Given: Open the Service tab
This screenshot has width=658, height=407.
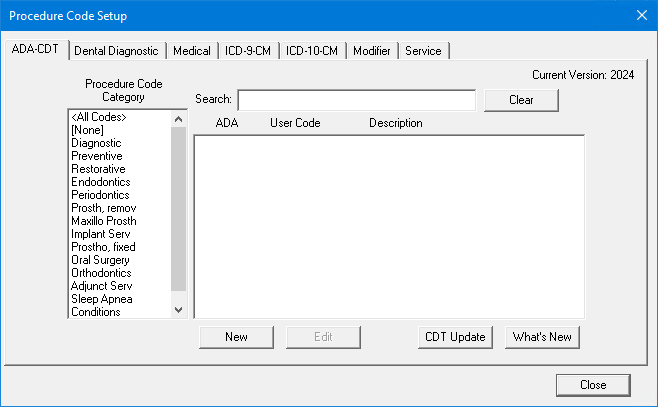Looking at the screenshot, I should click(423, 51).
